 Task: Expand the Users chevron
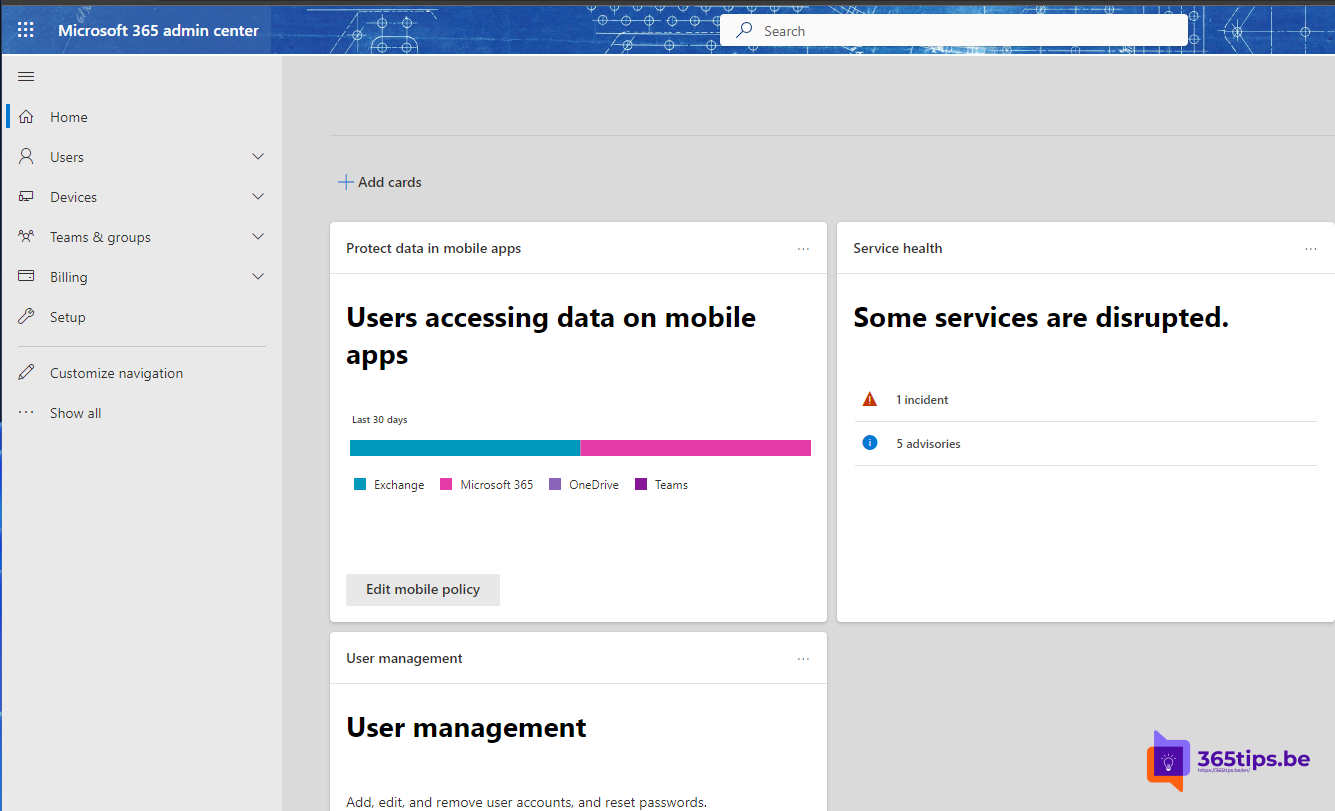coord(258,157)
